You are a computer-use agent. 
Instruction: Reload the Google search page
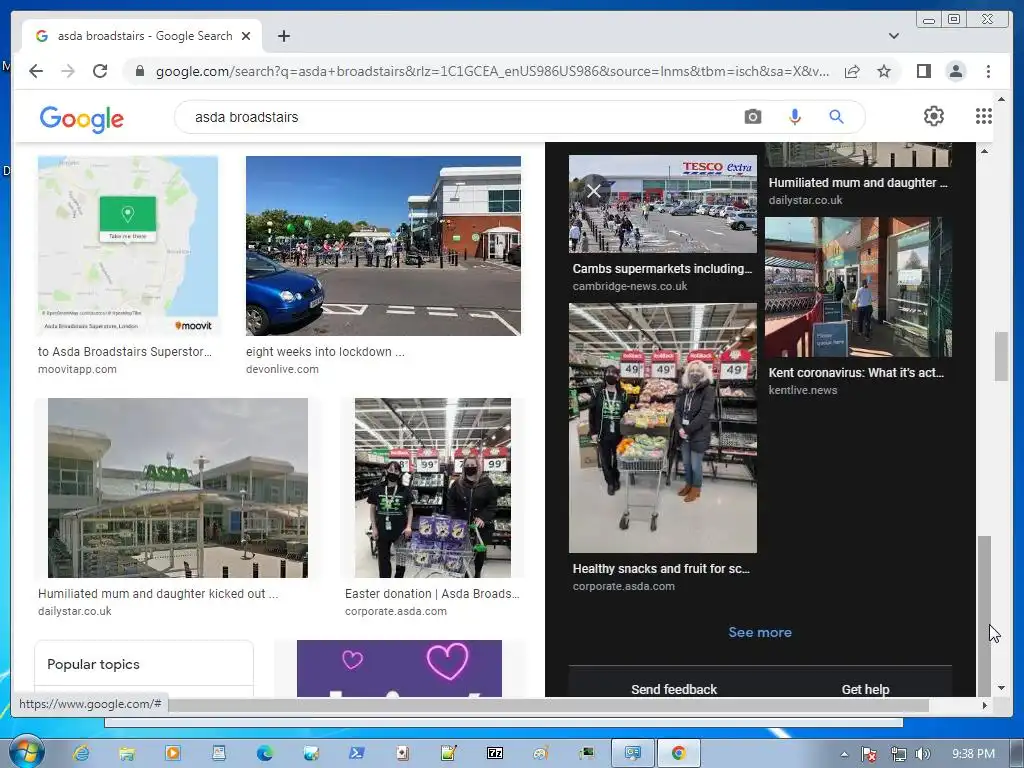click(100, 71)
